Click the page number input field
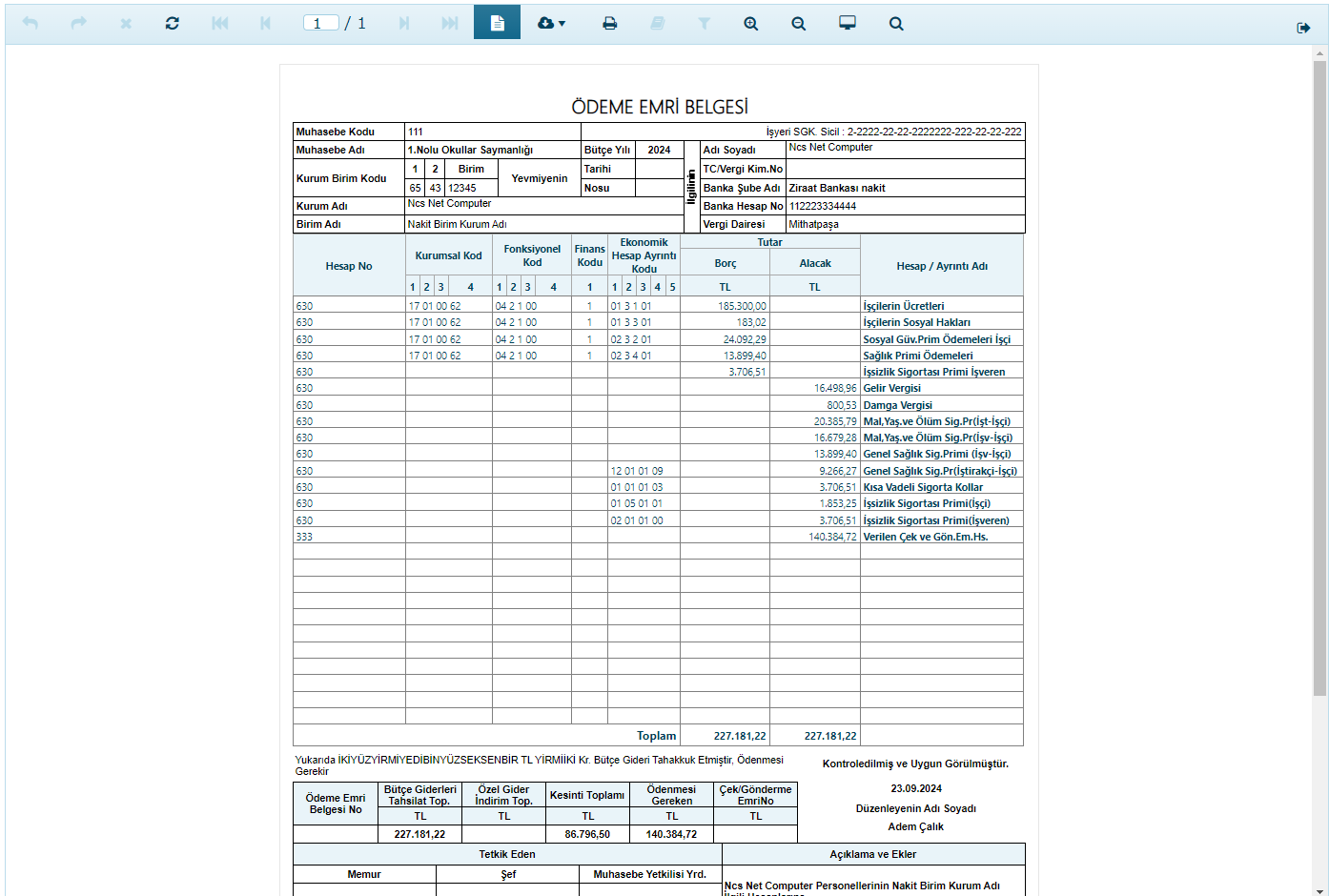Viewport: 1329px width, 896px height. (320, 23)
